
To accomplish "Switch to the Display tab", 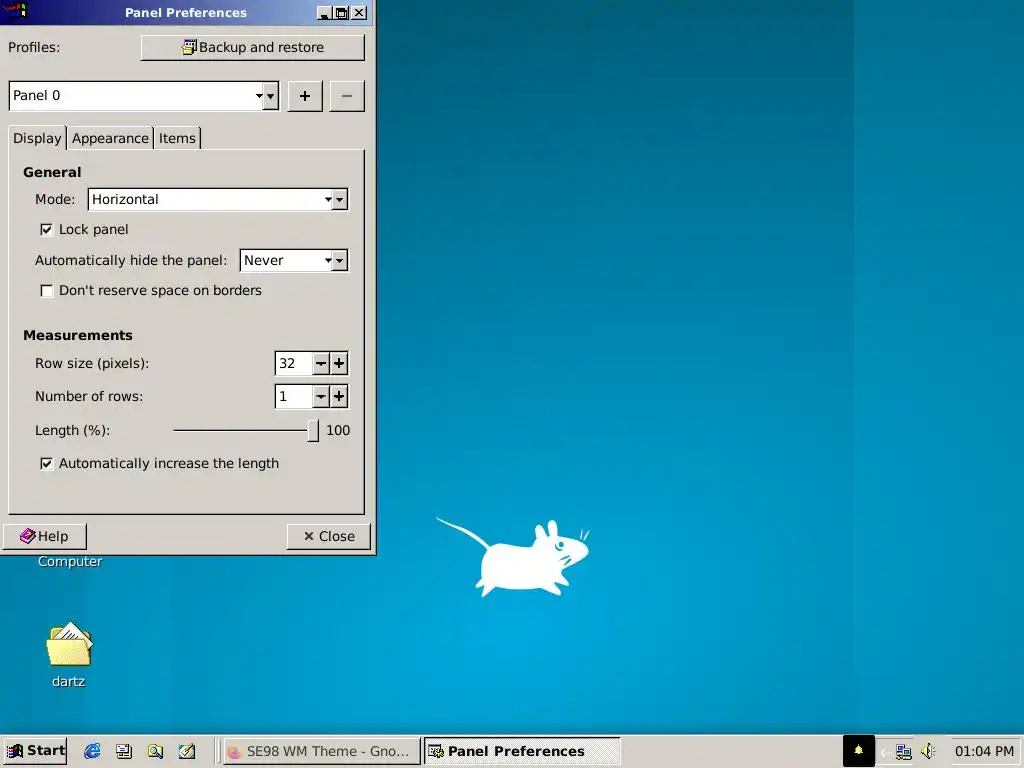I will coord(37,138).
